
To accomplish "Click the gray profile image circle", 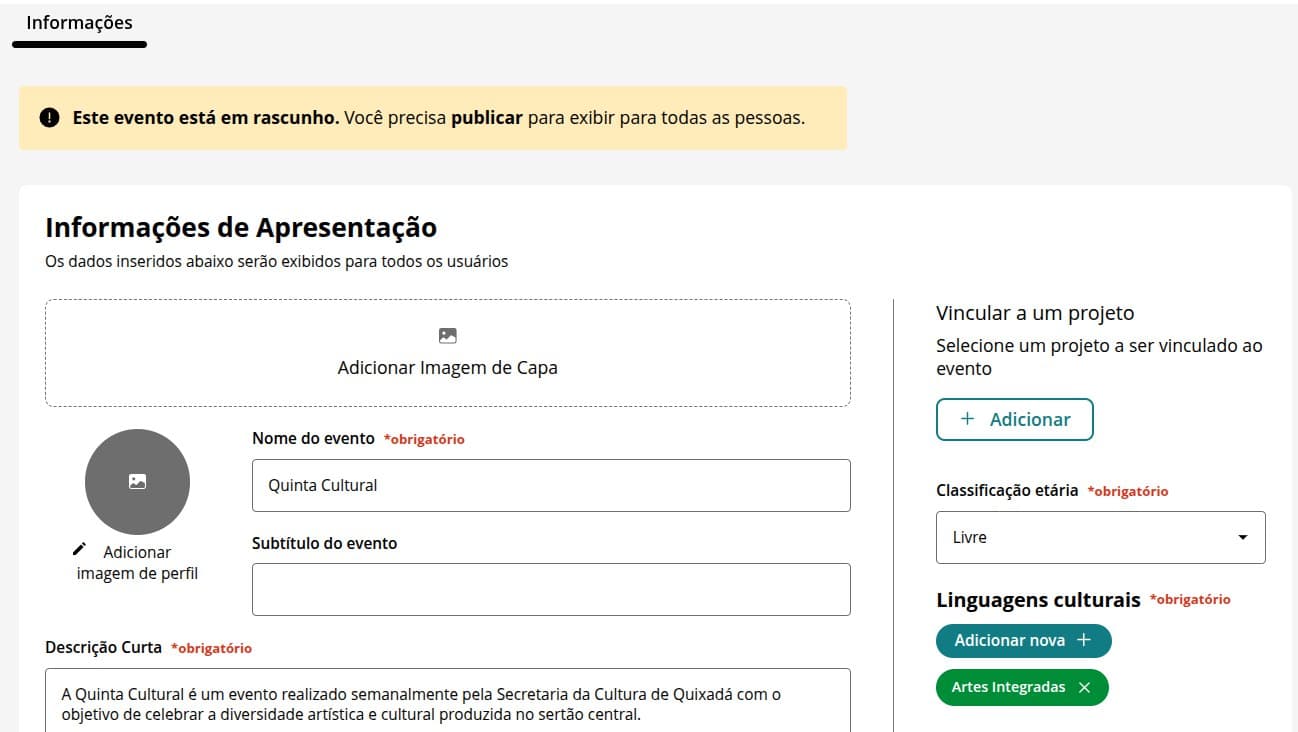I will [x=137, y=481].
